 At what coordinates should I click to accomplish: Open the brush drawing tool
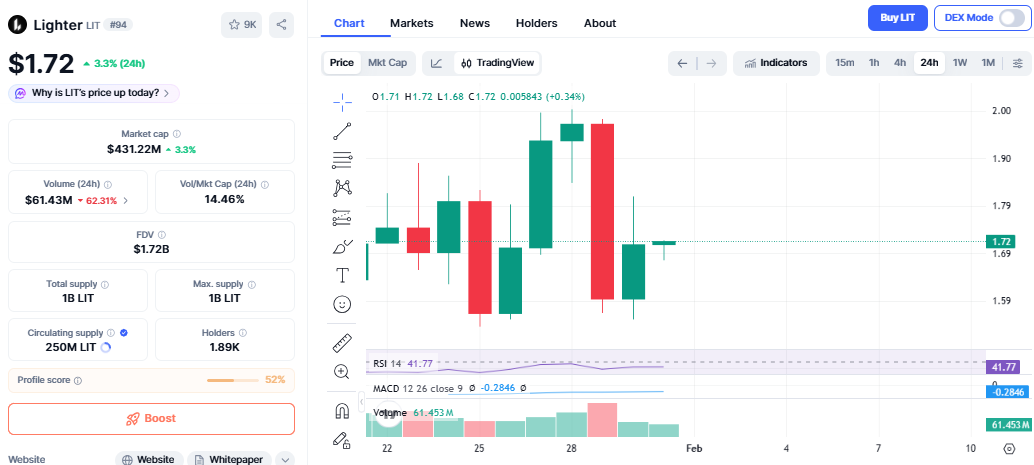tap(342, 246)
